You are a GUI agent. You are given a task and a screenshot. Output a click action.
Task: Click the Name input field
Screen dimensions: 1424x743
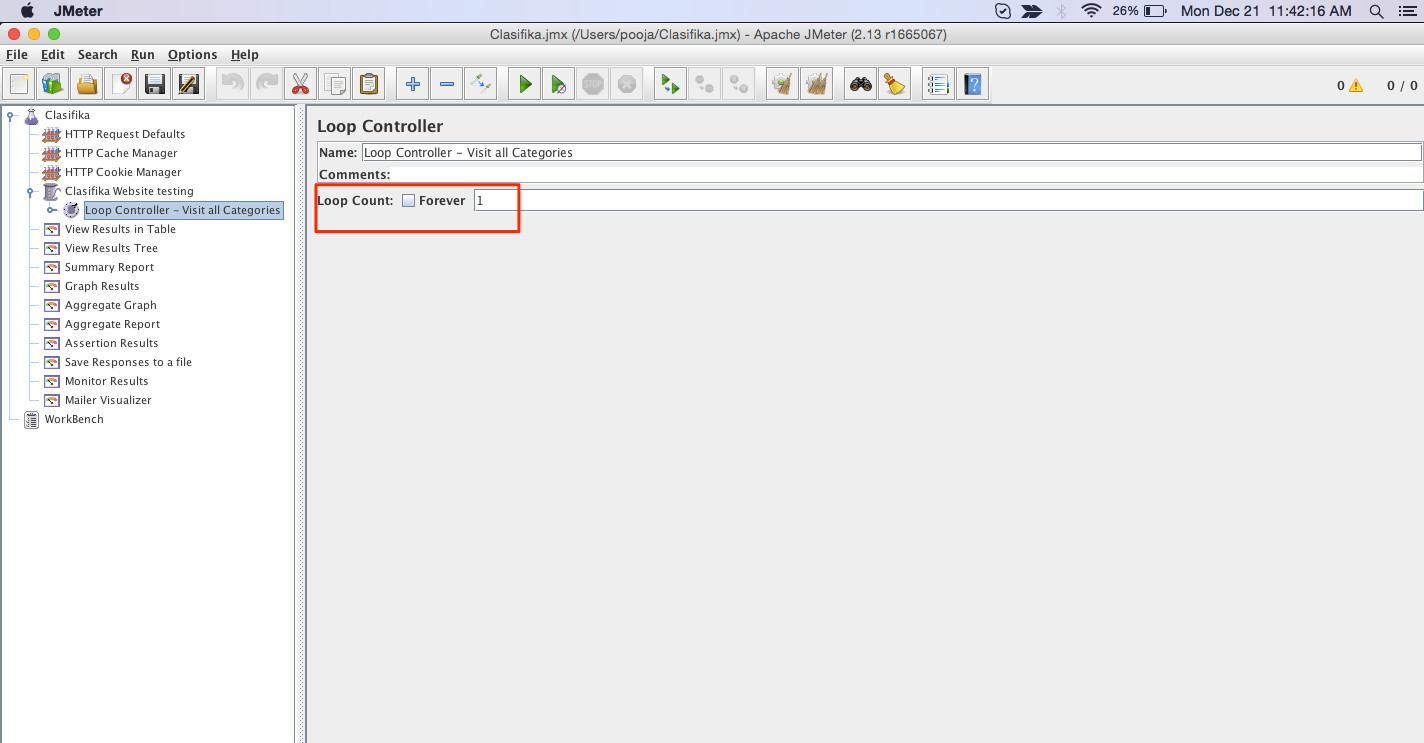pyautogui.click(x=891, y=153)
